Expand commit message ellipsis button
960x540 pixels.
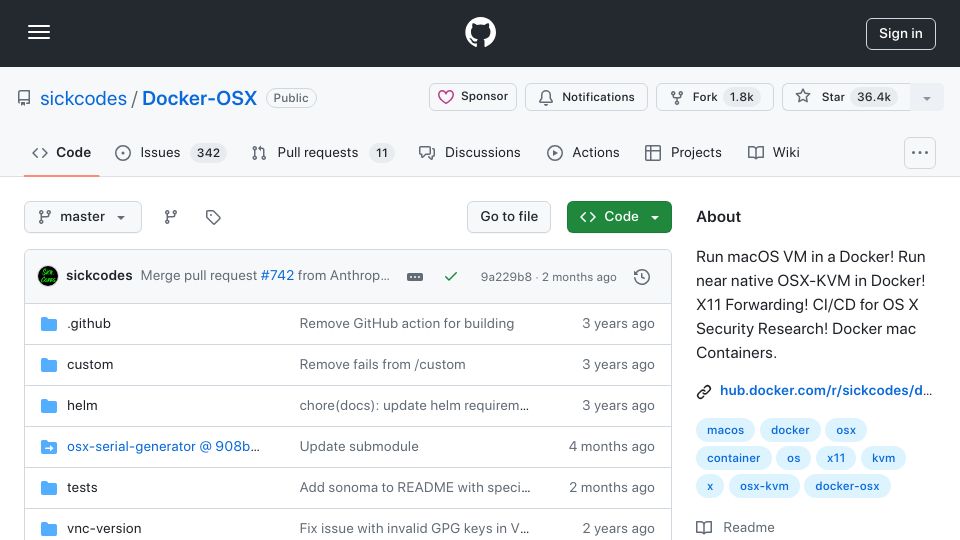(x=414, y=277)
